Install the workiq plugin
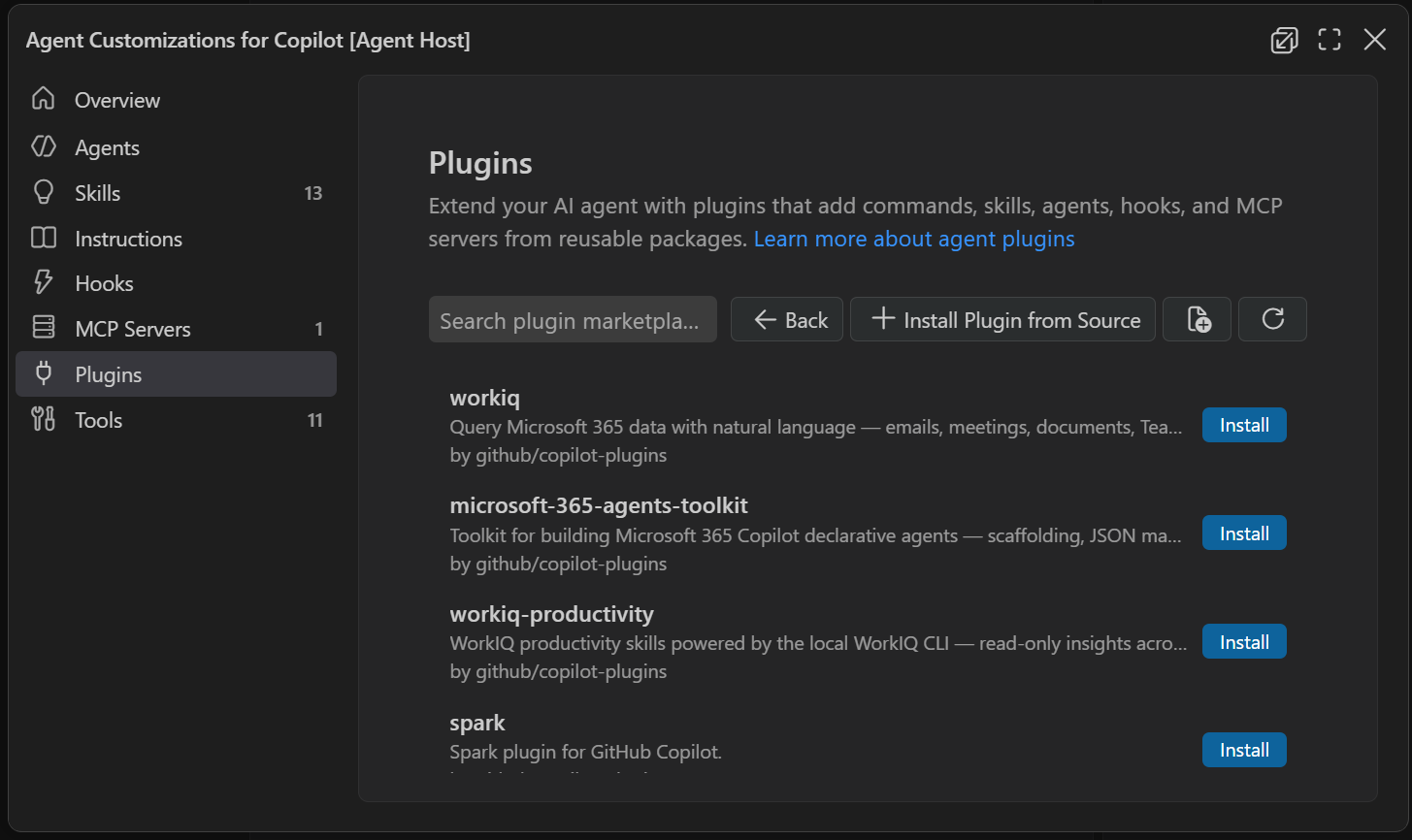The width and height of the screenshot is (1412, 840). coord(1244,425)
